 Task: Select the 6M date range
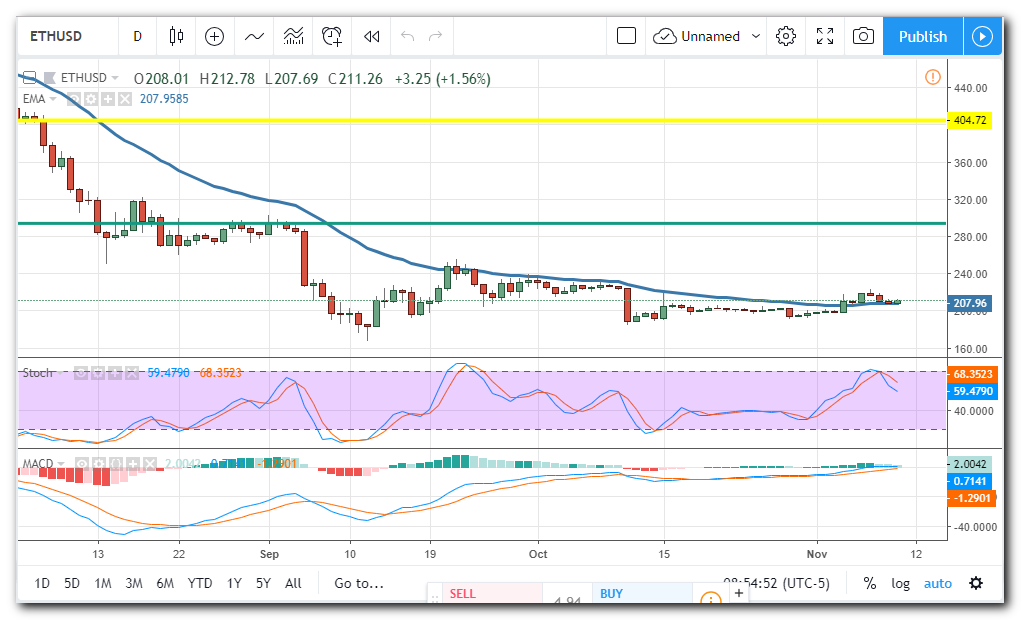coord(165,583)
